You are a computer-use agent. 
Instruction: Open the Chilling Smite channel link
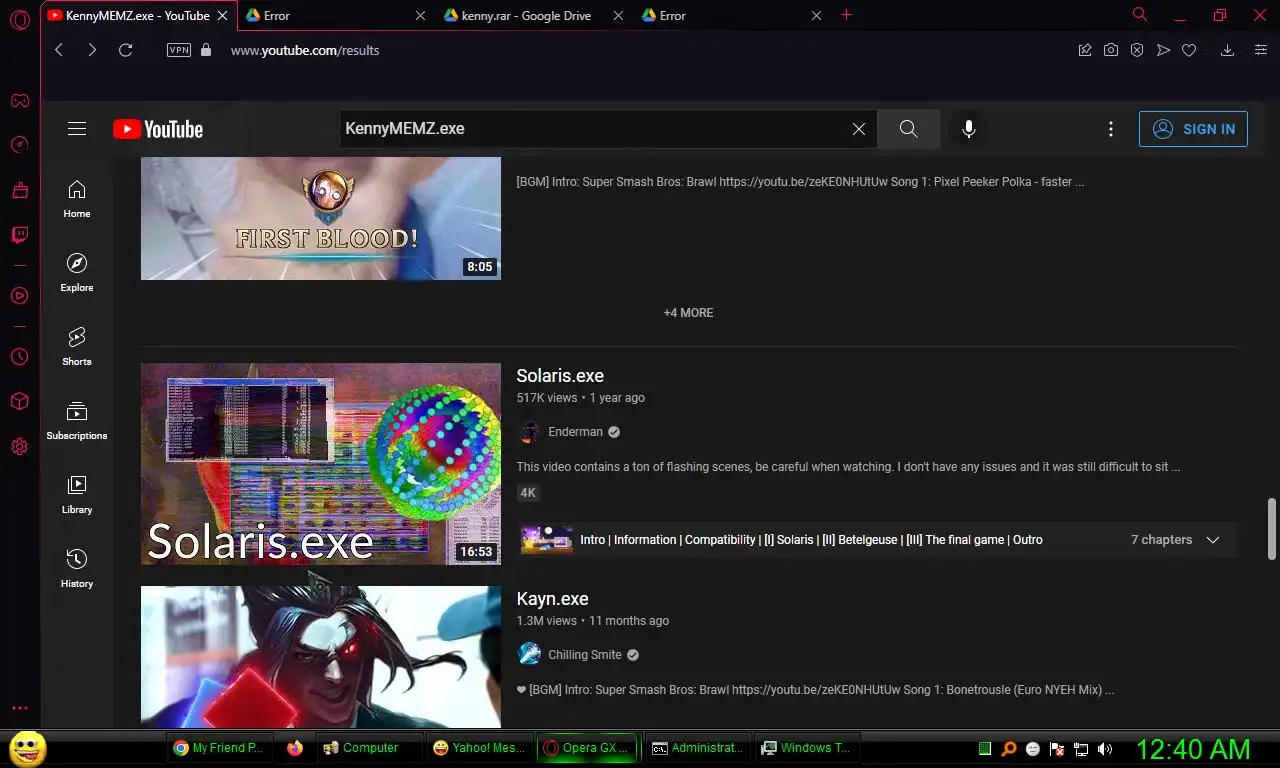585,655
